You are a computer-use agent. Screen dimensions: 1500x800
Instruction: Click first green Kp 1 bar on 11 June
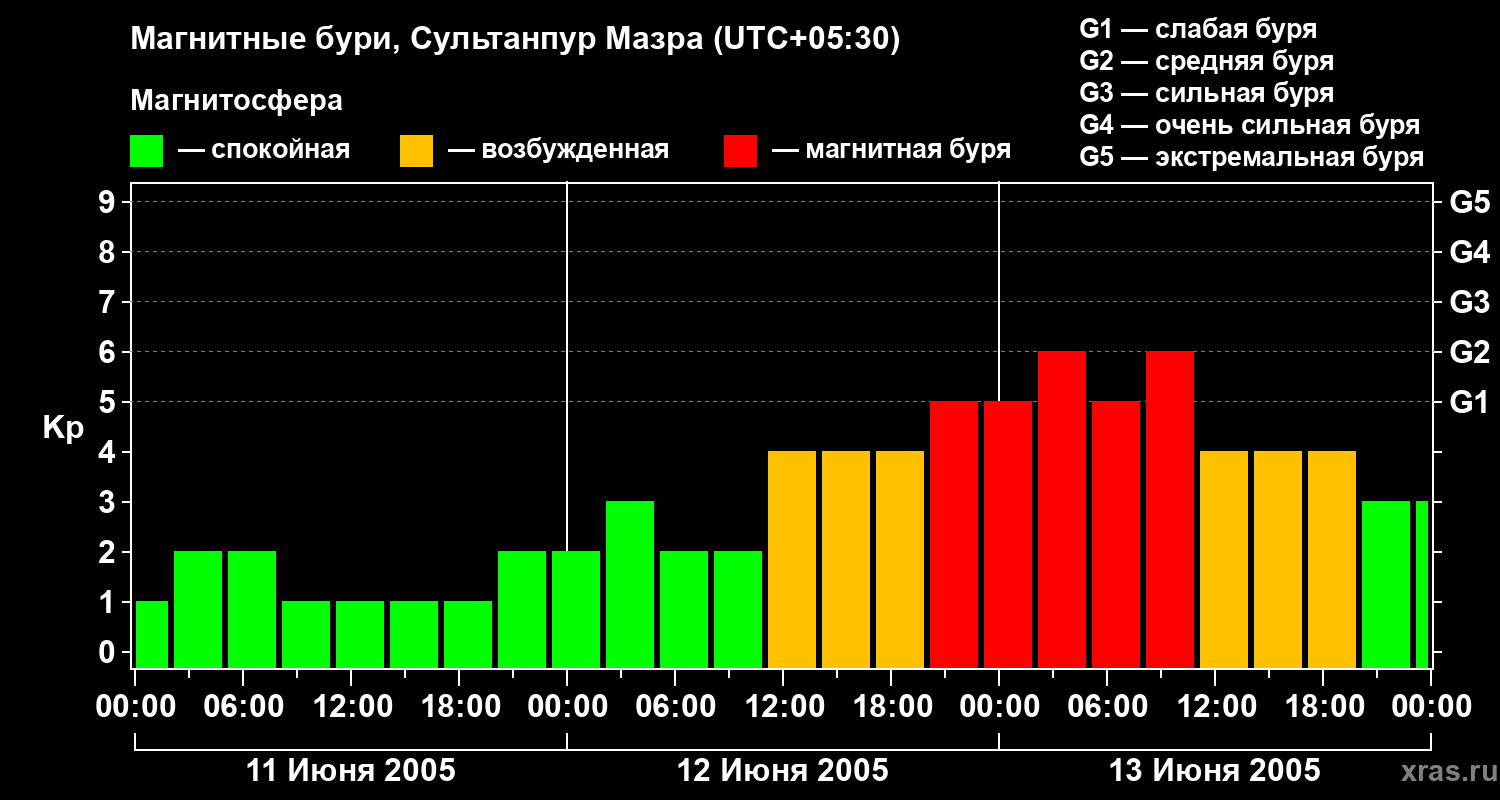(x=152, y=634)
